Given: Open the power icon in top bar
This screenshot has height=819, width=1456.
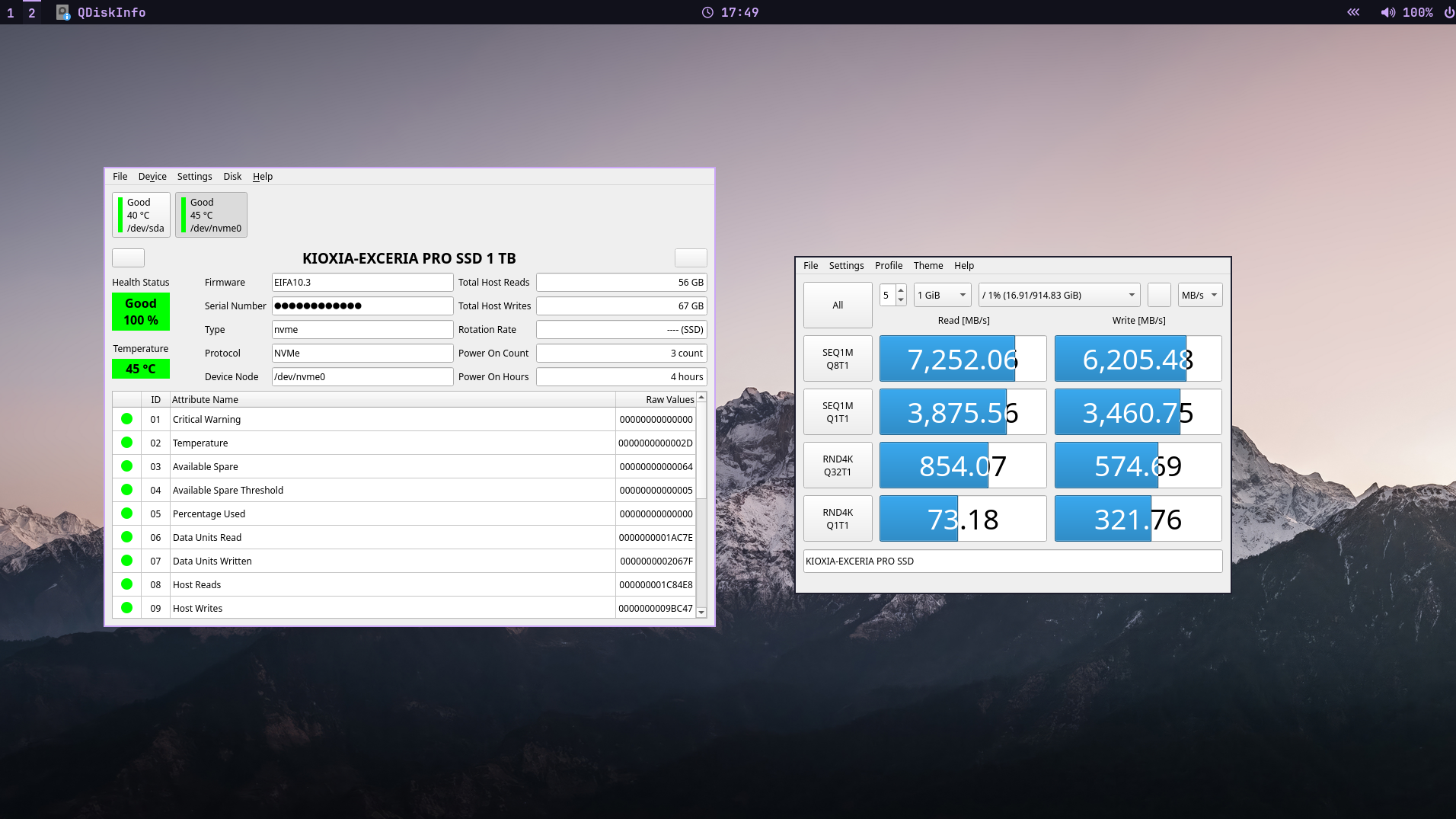Looking at the screenshot, I should coord(1449,12).
